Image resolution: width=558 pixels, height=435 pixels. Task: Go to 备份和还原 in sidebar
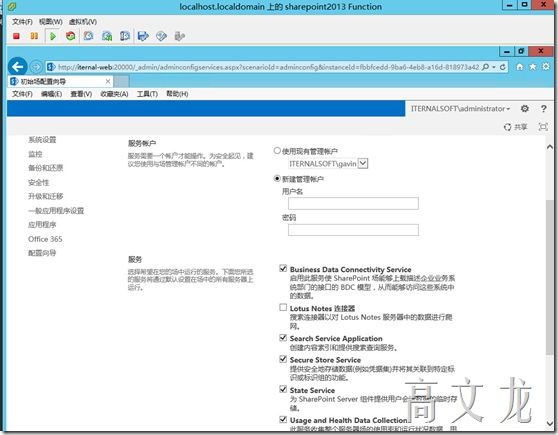pos(46,168)
